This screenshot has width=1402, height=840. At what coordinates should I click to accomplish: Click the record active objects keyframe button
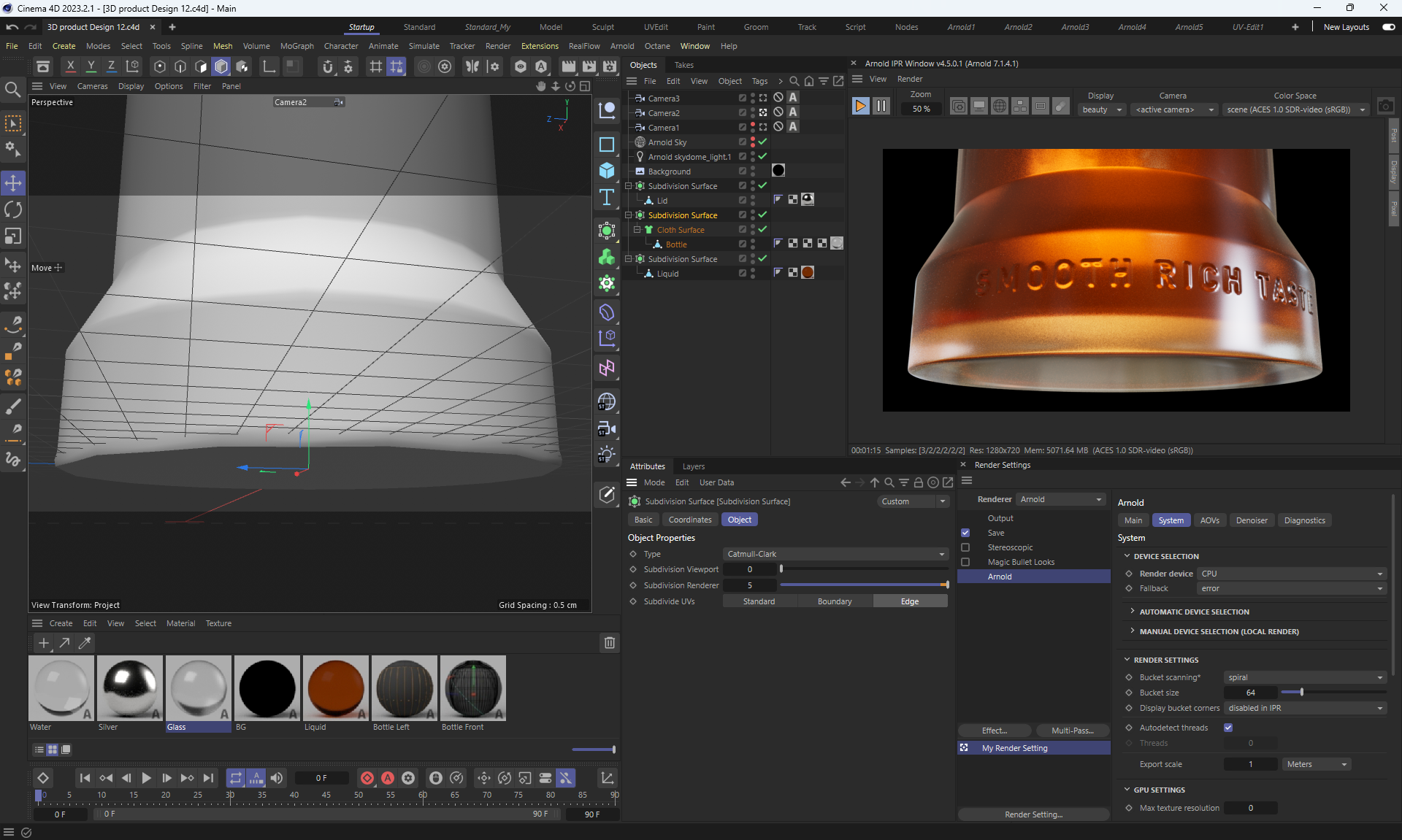[x=367, y=778]
